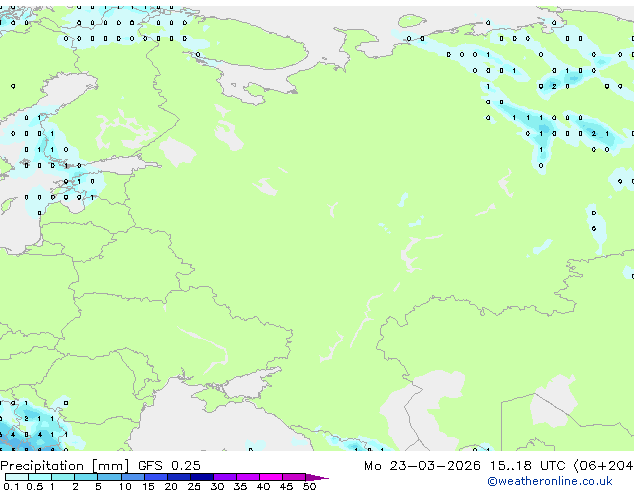Pick the dark navy 25–30 mm legend swatch
The width and height of the screenshot is (634, 490).
pos(202,477)
